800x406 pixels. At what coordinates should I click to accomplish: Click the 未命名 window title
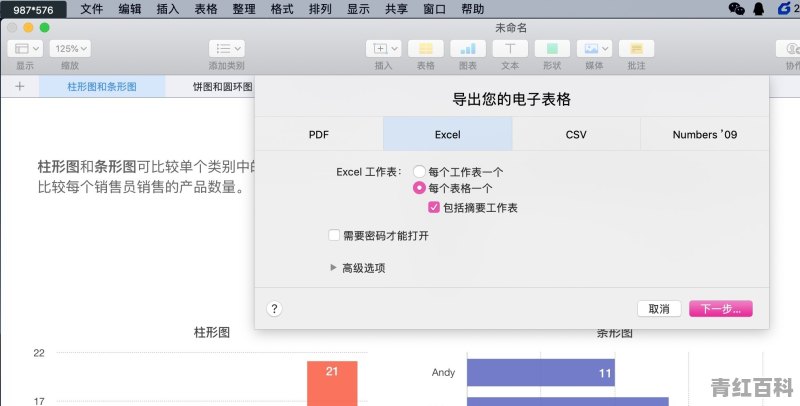tap(511, 28)
